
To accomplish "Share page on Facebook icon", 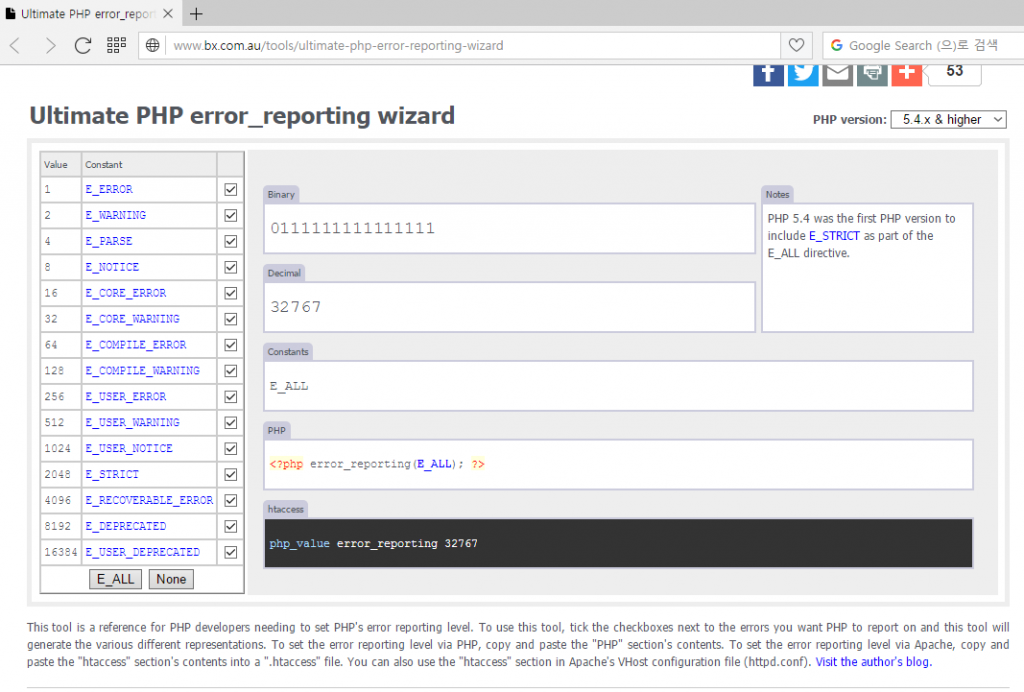I will pyautogui.click(x=768, y=73).
